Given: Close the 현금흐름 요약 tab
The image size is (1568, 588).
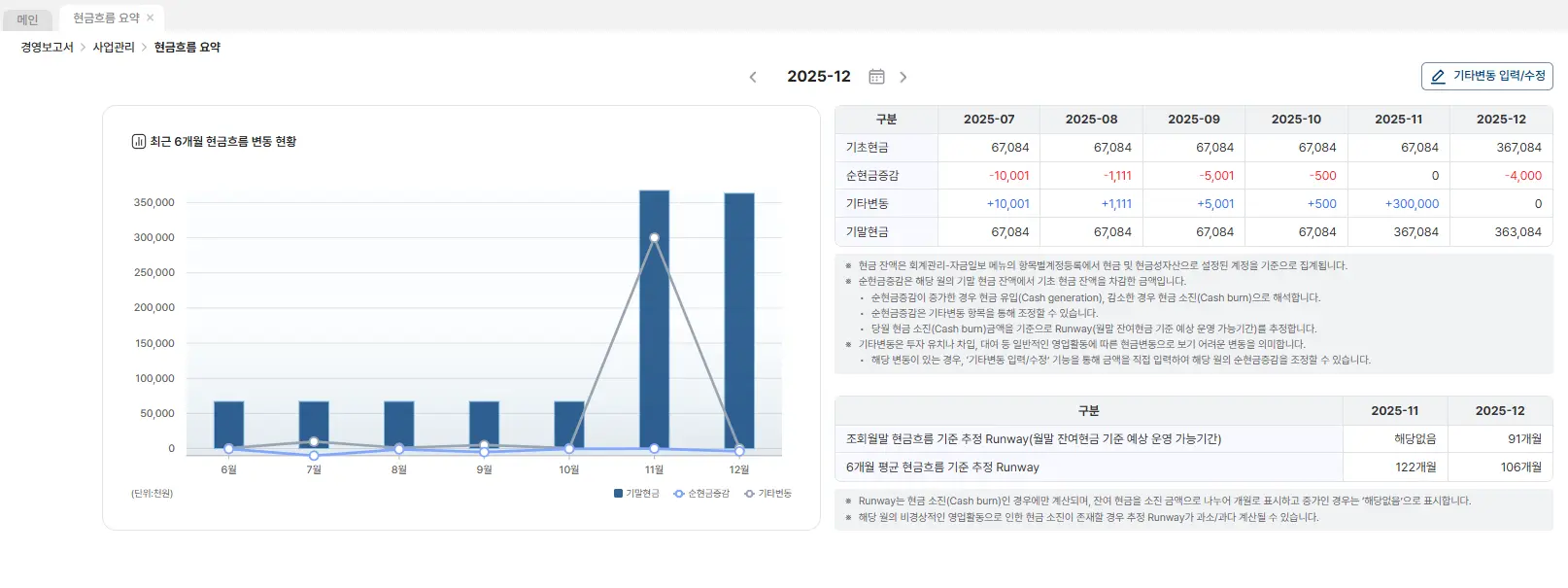Looking at the screenshot, I should click(151, 18).
